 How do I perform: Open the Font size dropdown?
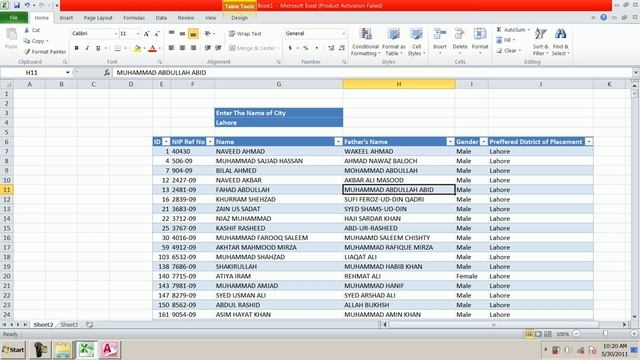138,33
